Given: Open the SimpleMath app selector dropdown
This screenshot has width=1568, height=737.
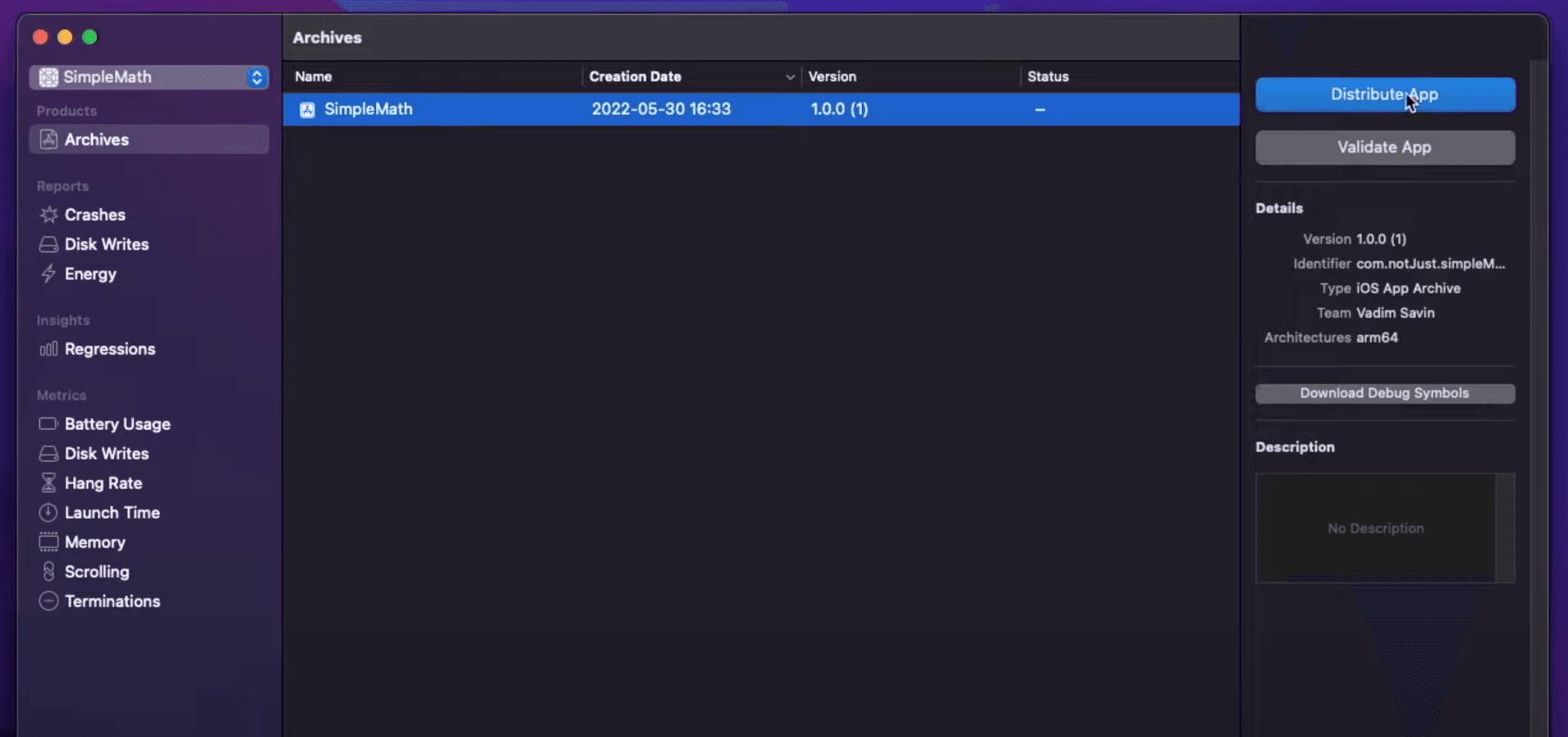Looking at the screenshot, I should pyautogui.click(x=149, y=77).
